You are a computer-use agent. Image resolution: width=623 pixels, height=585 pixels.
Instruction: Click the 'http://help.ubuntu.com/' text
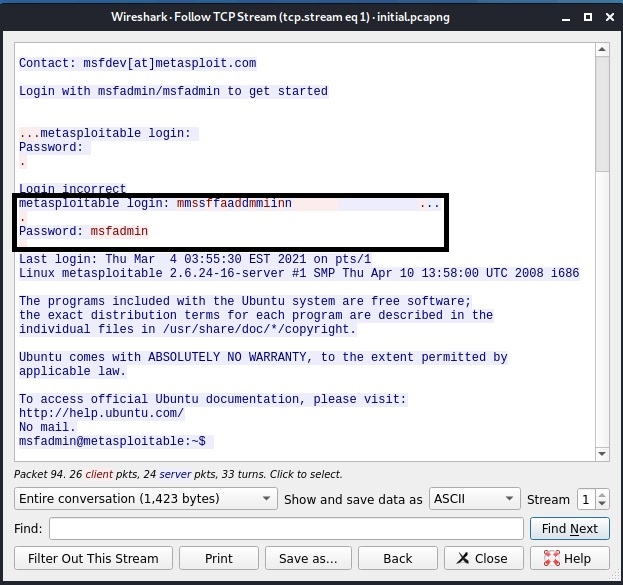click(101, 413)
